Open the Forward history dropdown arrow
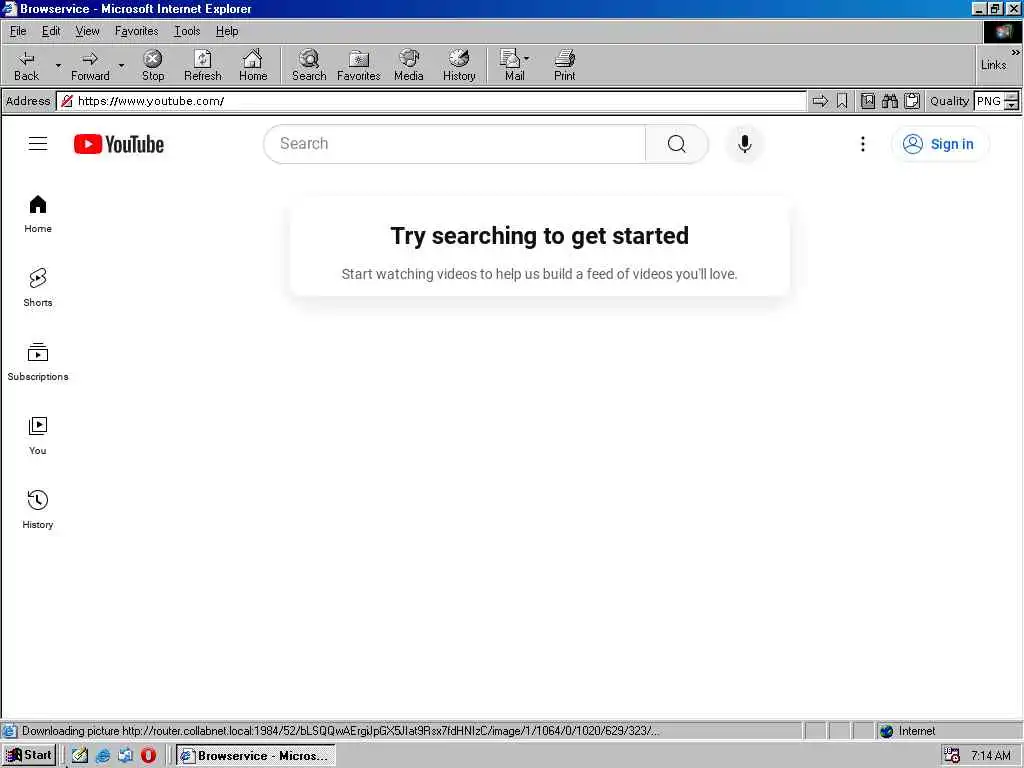 coord(121,66)
